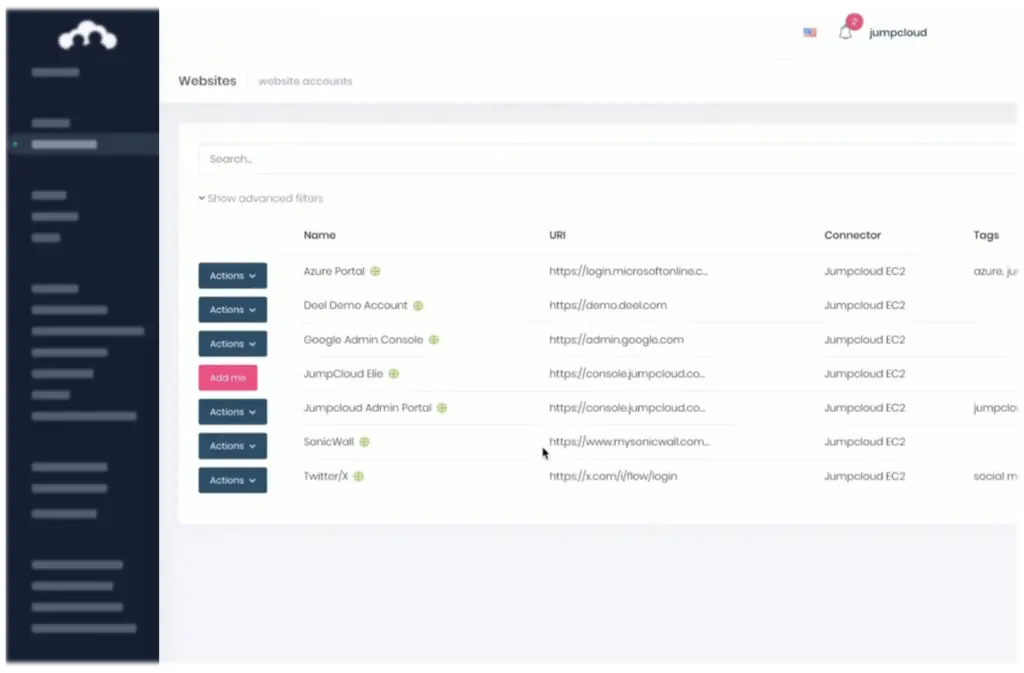Open the Actions dropdown for Azure Portal

click(x=232, y=275)
